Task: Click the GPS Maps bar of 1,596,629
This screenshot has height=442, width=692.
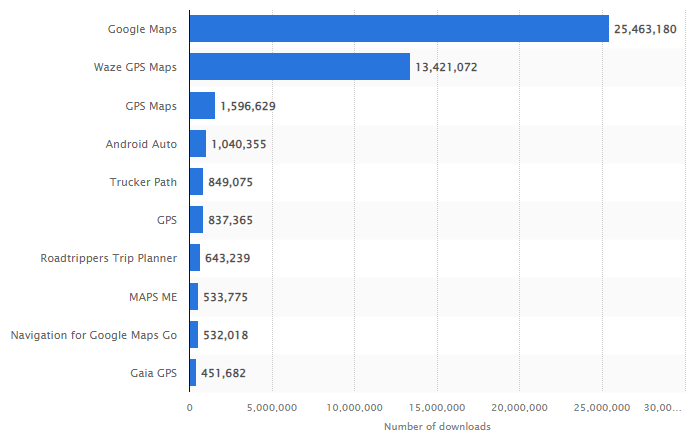Action: click(203, 105)
